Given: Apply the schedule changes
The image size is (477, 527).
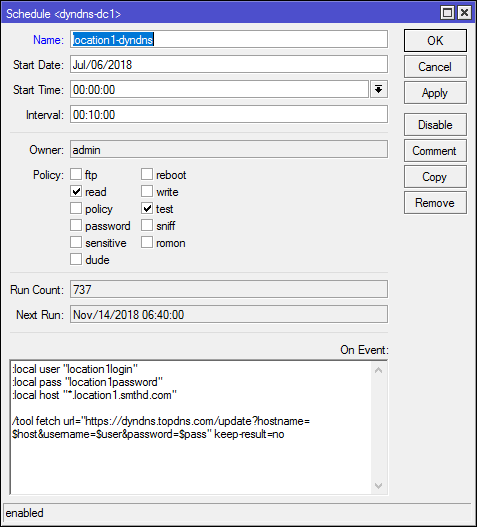Looking at the screenshot, I should pyautogui.click(x=435, y=92).
